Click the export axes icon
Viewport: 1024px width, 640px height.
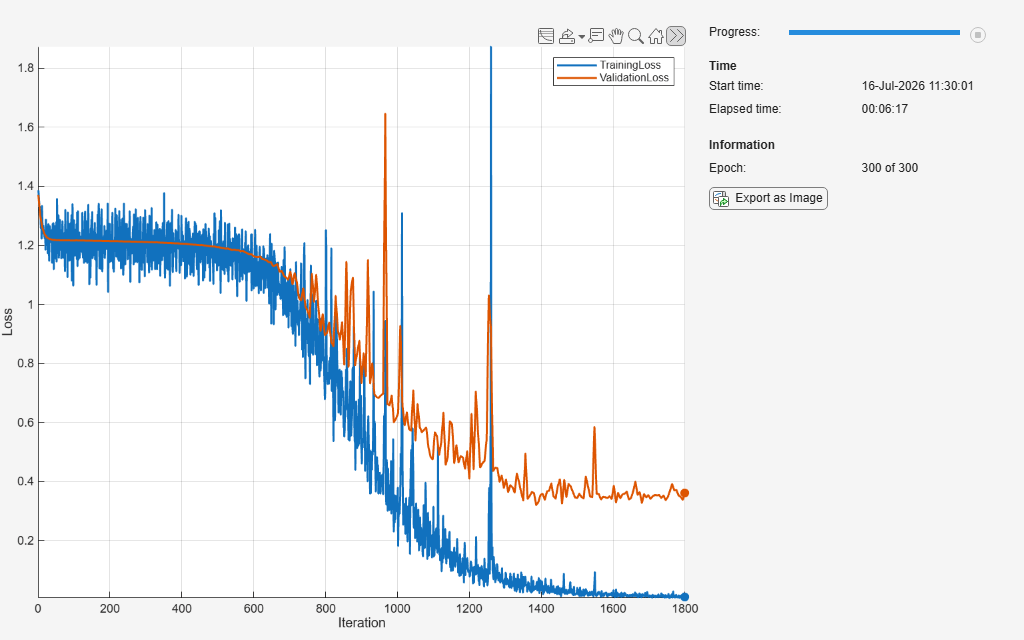pos(567,36)
